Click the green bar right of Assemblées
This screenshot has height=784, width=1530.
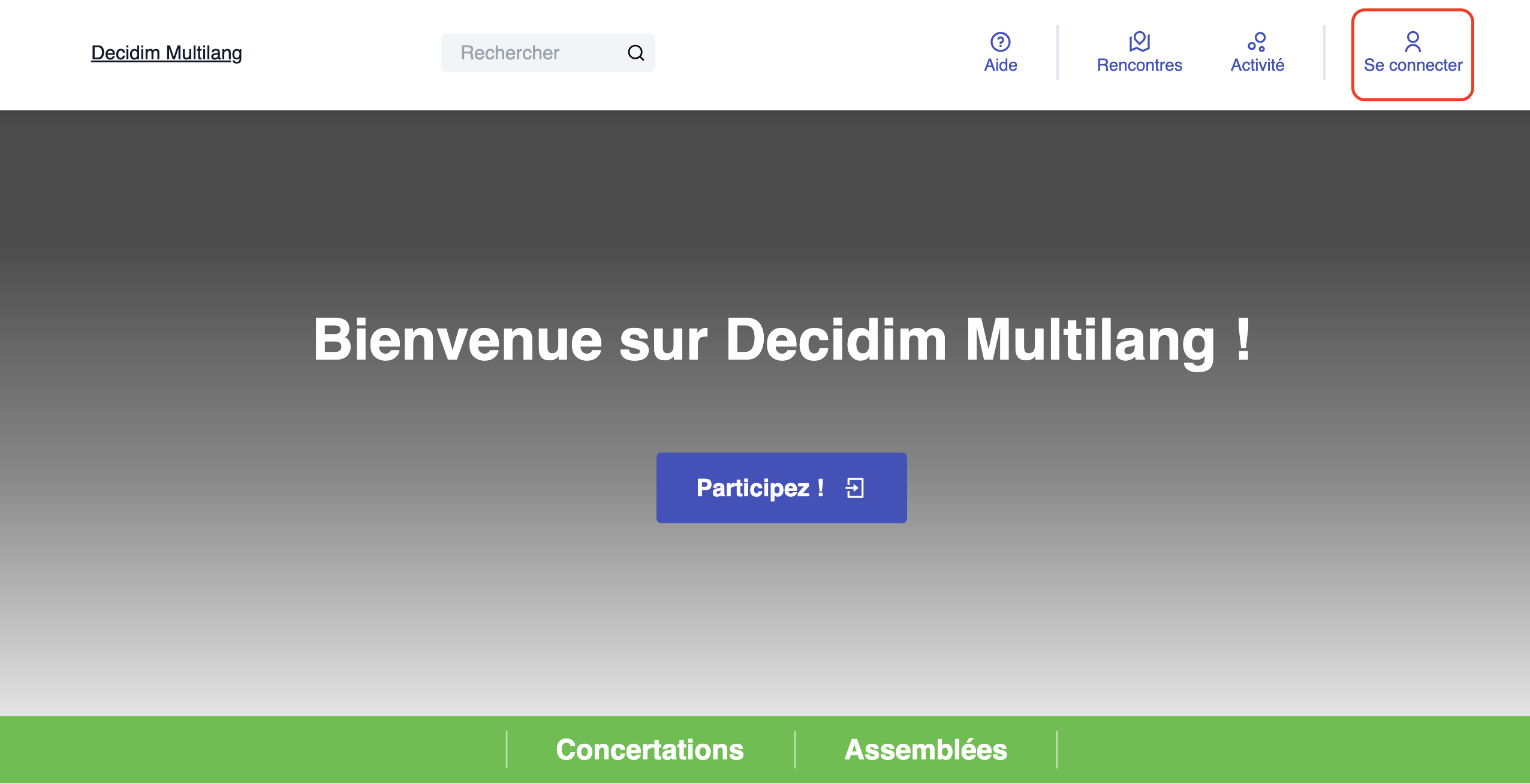(1289, 749)
